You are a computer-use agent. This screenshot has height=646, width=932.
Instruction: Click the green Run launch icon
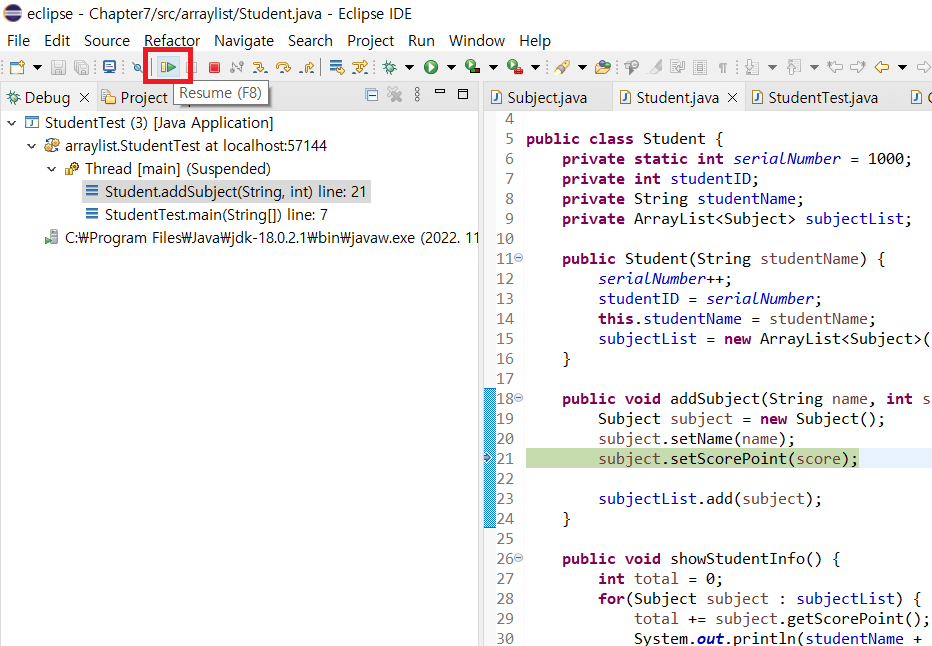click(431, 67)
